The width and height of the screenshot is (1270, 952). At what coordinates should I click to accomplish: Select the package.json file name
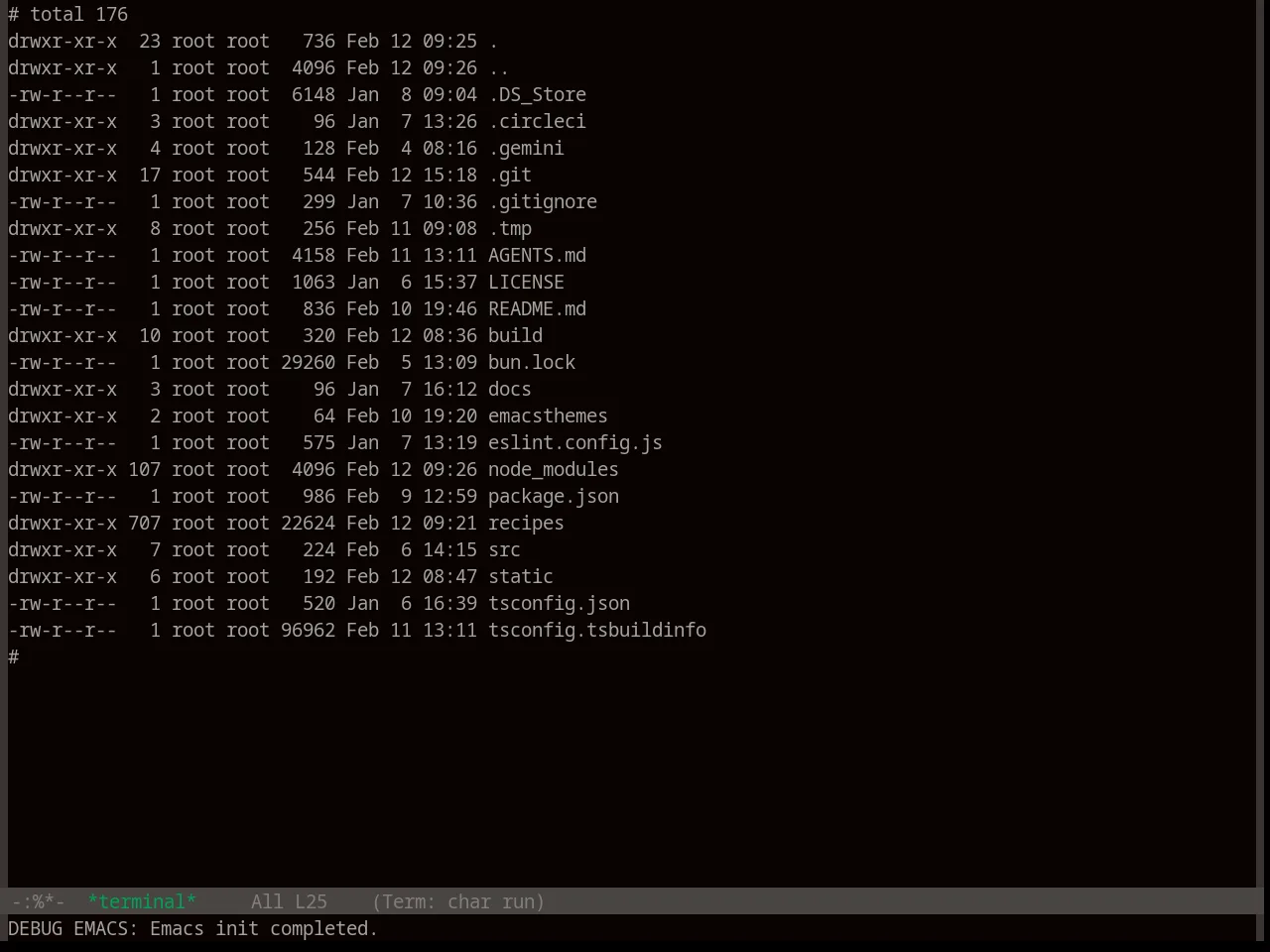554,496
